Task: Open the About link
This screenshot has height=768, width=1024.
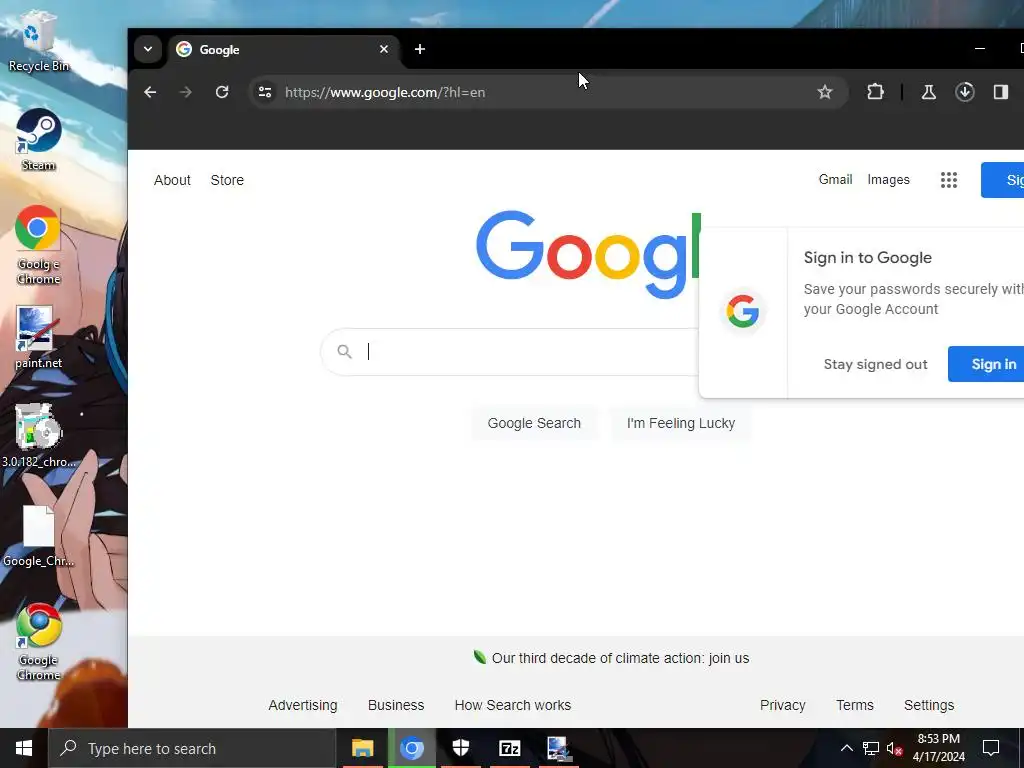Action: [172, 180]
